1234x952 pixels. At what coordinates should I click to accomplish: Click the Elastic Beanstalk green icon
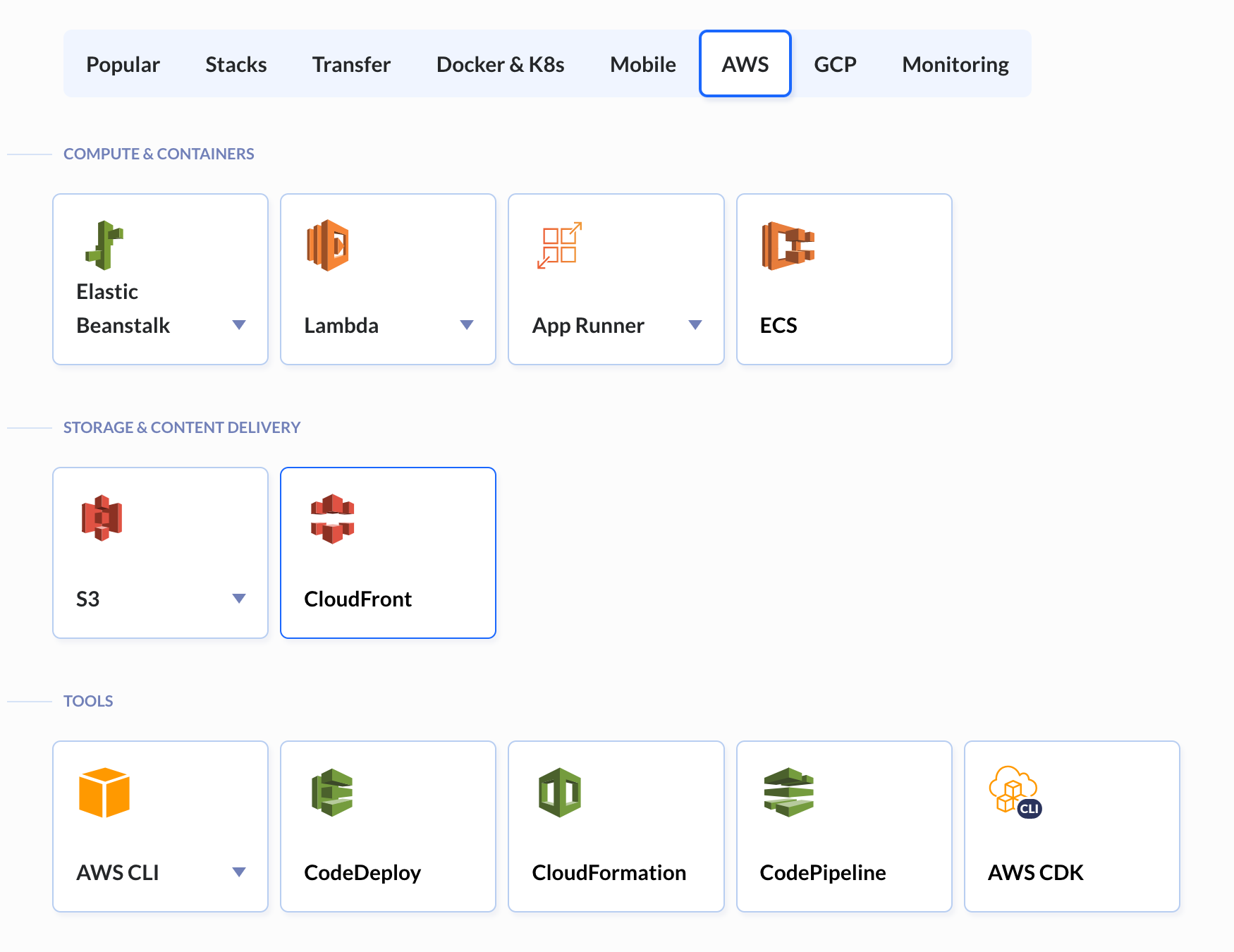(104, 245)
